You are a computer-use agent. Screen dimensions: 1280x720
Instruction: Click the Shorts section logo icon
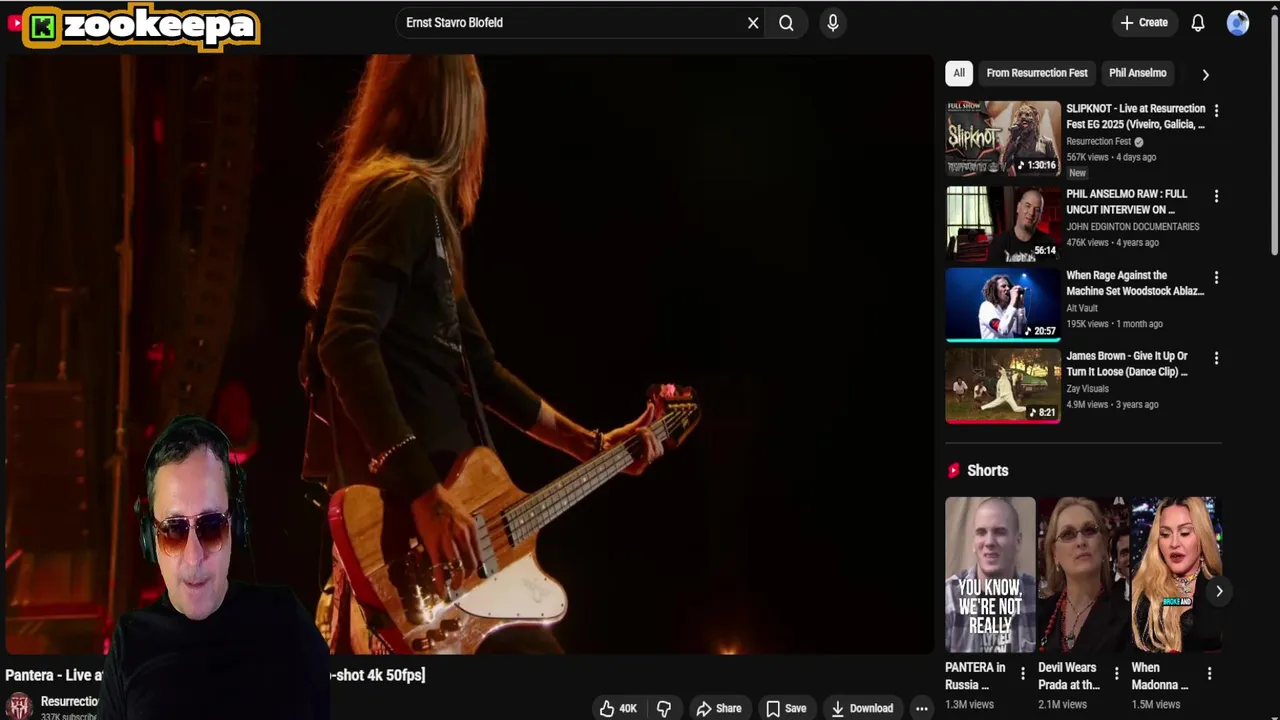coord(954,470)
